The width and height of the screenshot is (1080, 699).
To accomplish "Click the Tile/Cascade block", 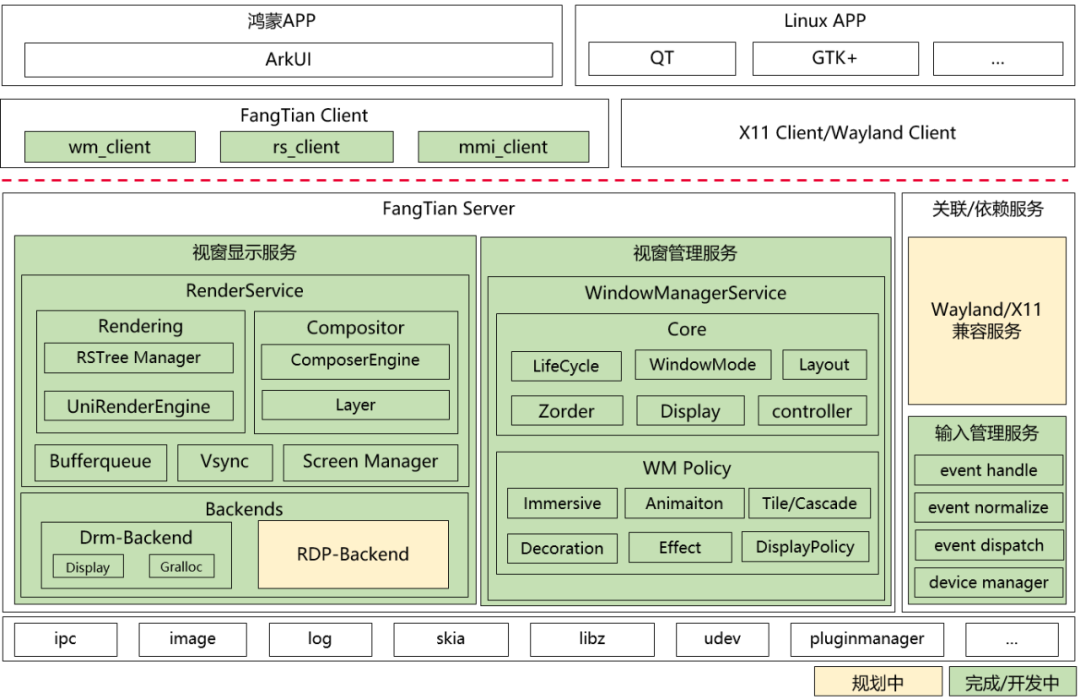I will click(809, 503).
